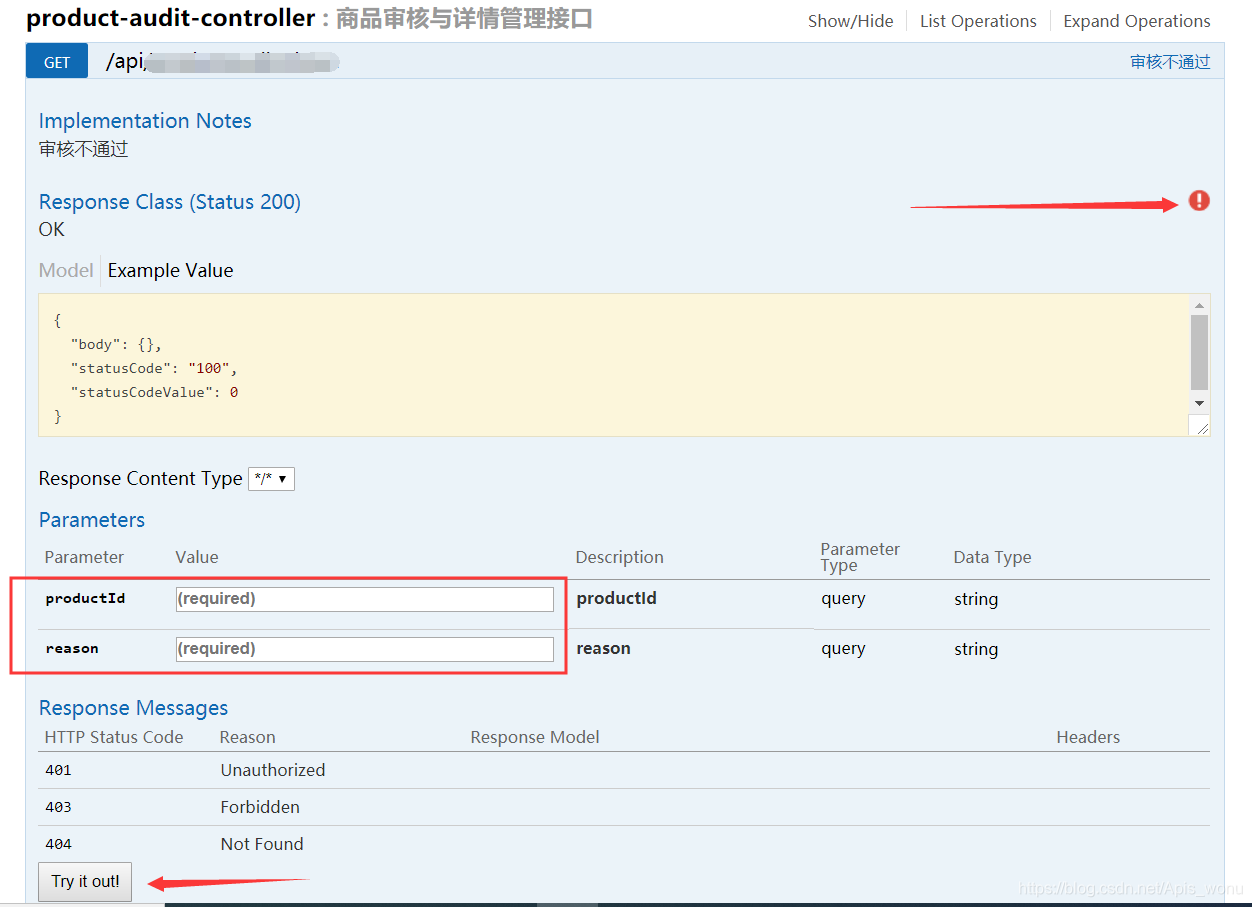Select the HTTP Status Code column header

click(x=114, y=737)
